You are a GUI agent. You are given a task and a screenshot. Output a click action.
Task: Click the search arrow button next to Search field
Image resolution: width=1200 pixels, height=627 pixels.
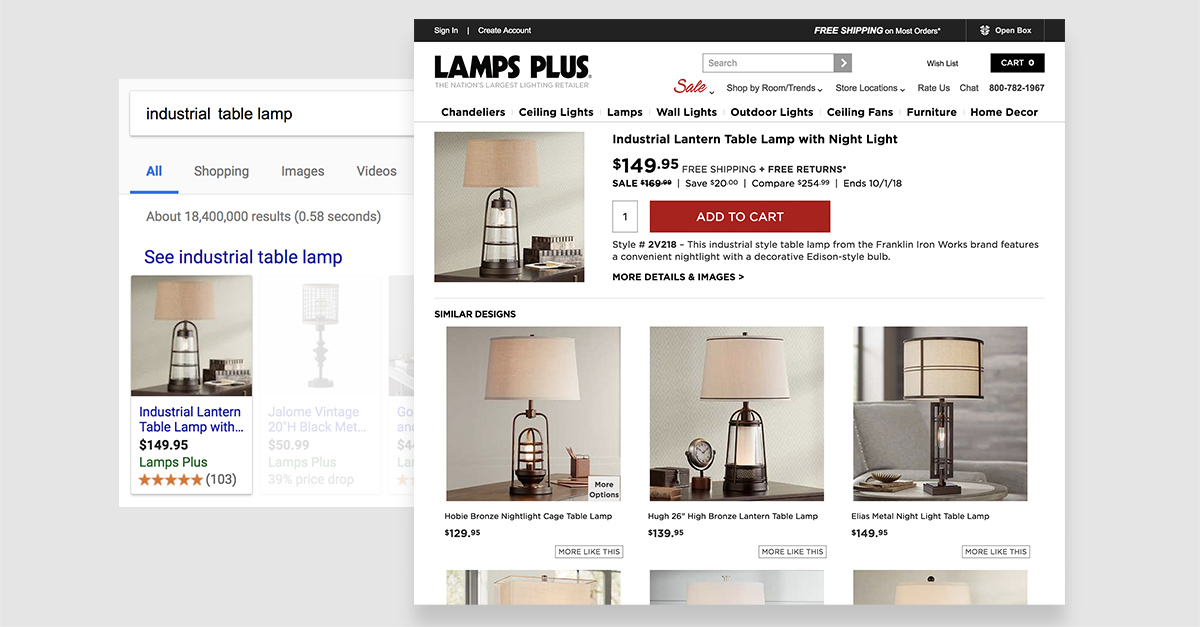tap(844, 63)
